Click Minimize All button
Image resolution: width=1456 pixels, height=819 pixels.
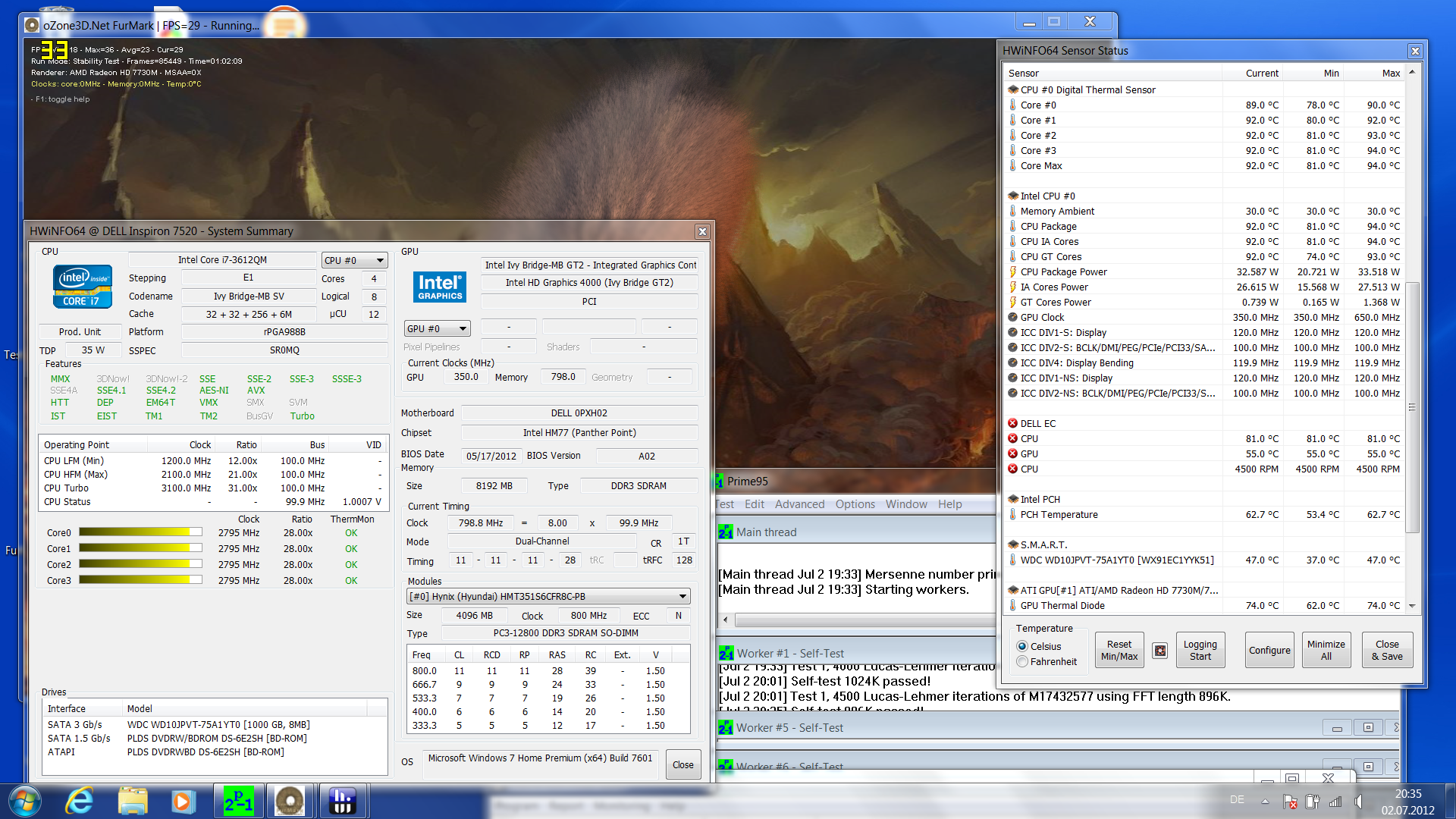1326,650
